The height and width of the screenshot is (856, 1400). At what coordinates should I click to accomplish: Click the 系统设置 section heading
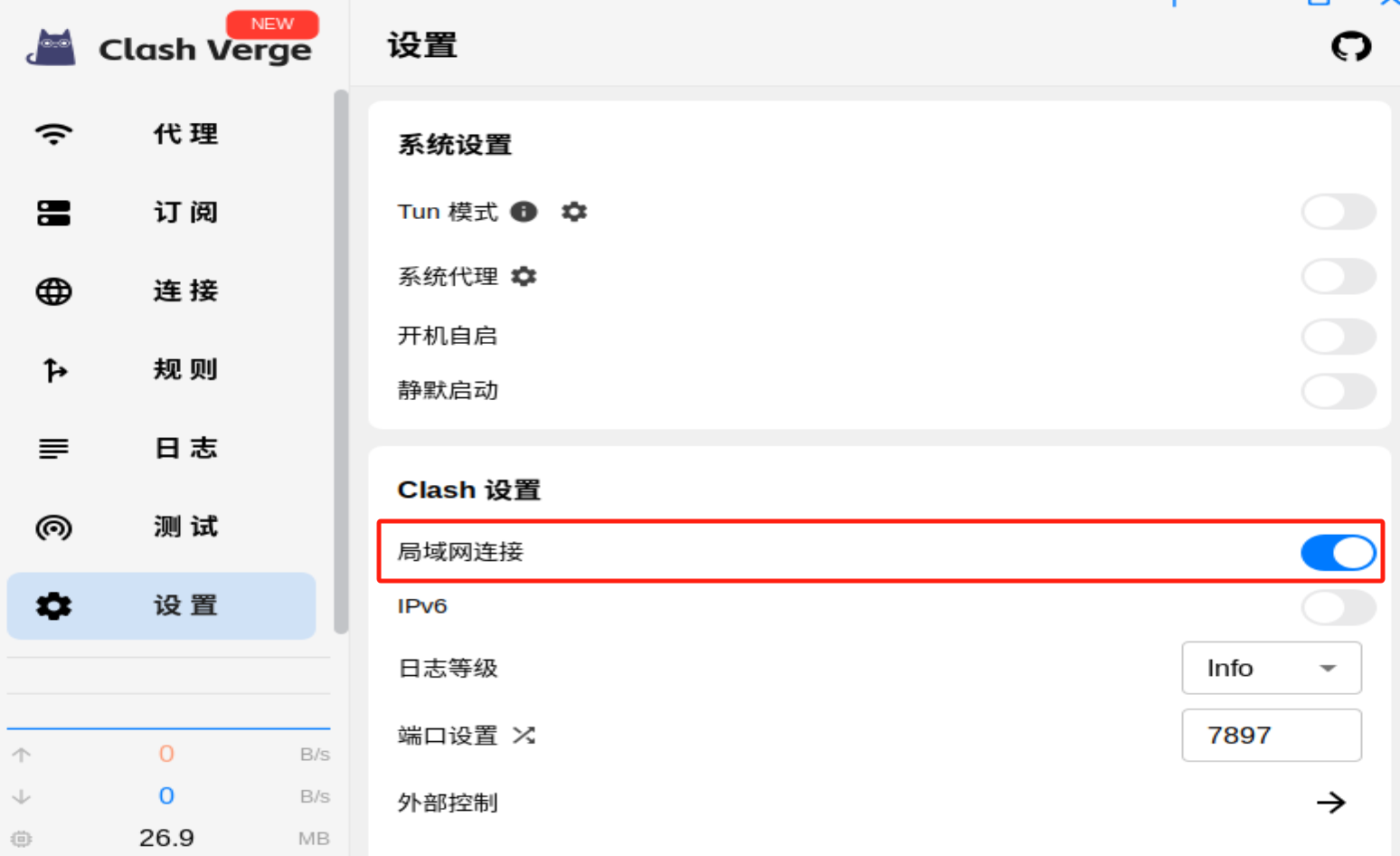(x=455, y=145)
